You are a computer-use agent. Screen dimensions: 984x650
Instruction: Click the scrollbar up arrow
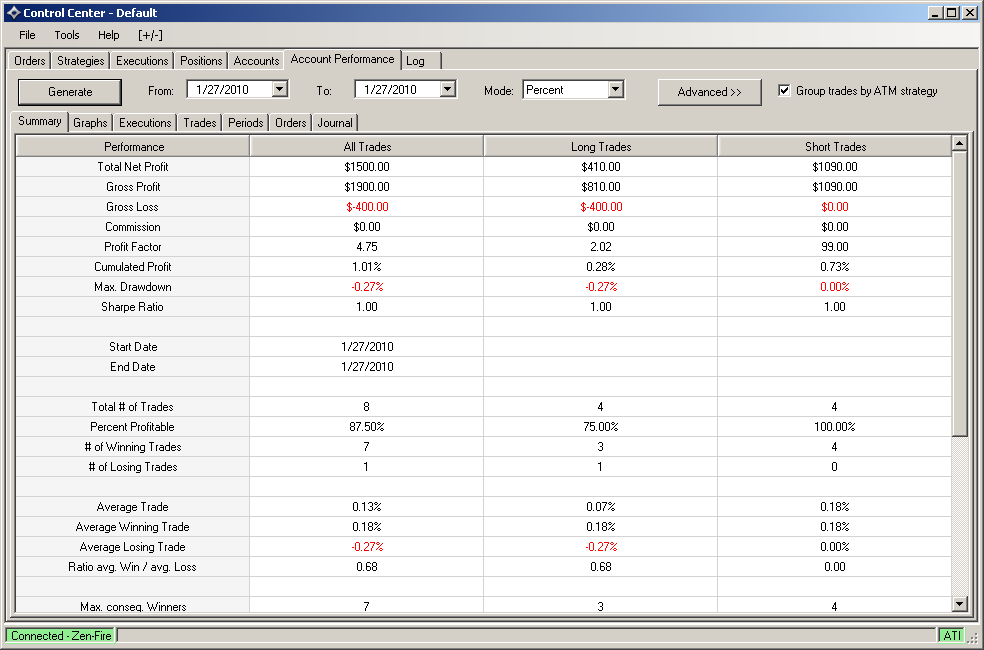pos(958,144)
